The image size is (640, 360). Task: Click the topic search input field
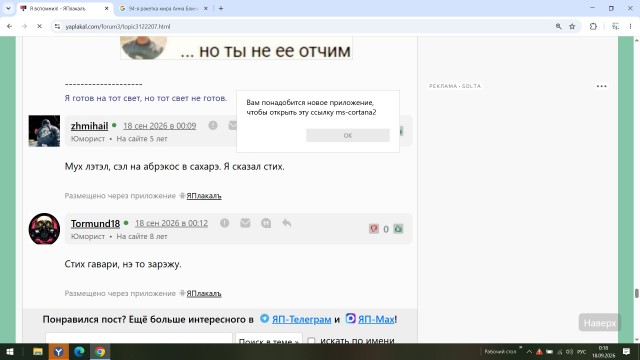tap(139, 338)
